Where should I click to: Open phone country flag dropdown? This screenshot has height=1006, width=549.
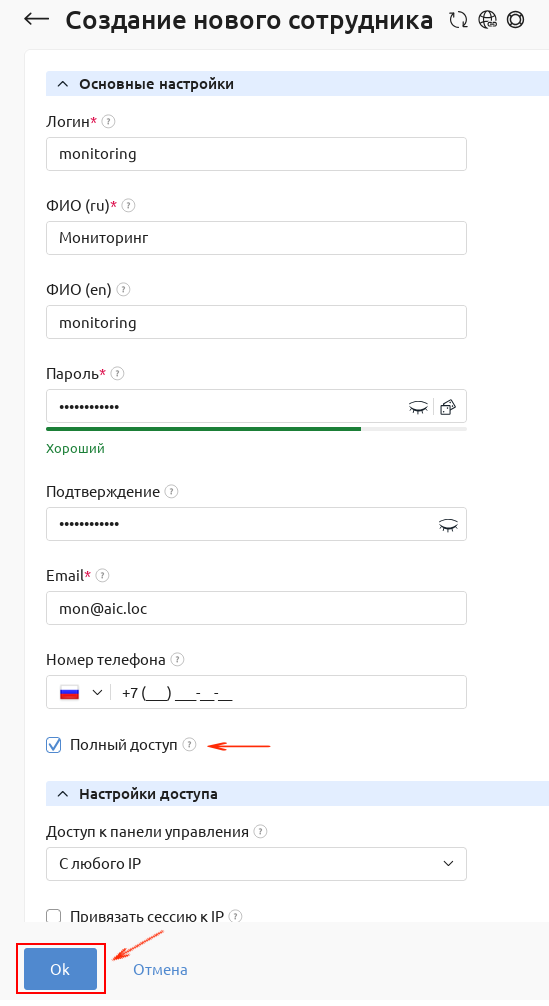(81, 692)
